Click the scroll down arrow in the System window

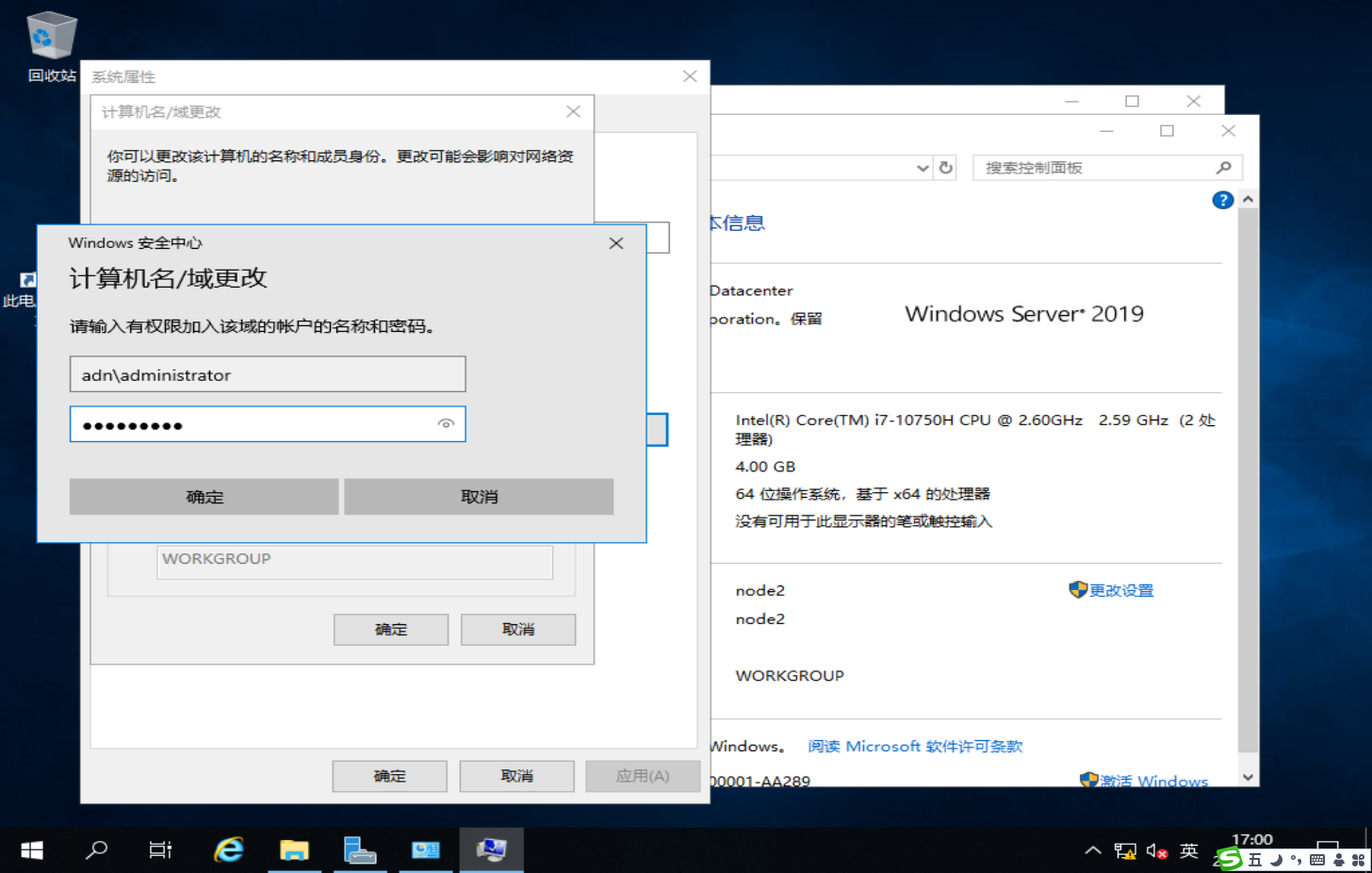[x=1248, y=778]
